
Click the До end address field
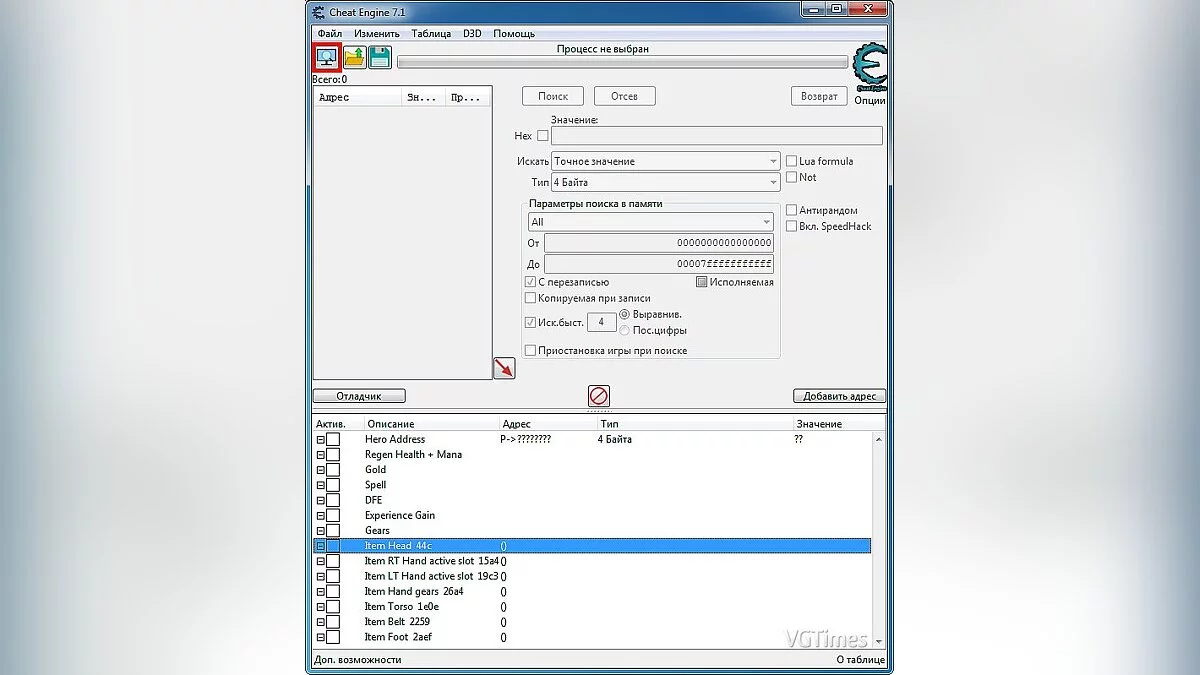click(x=659, y=264)
